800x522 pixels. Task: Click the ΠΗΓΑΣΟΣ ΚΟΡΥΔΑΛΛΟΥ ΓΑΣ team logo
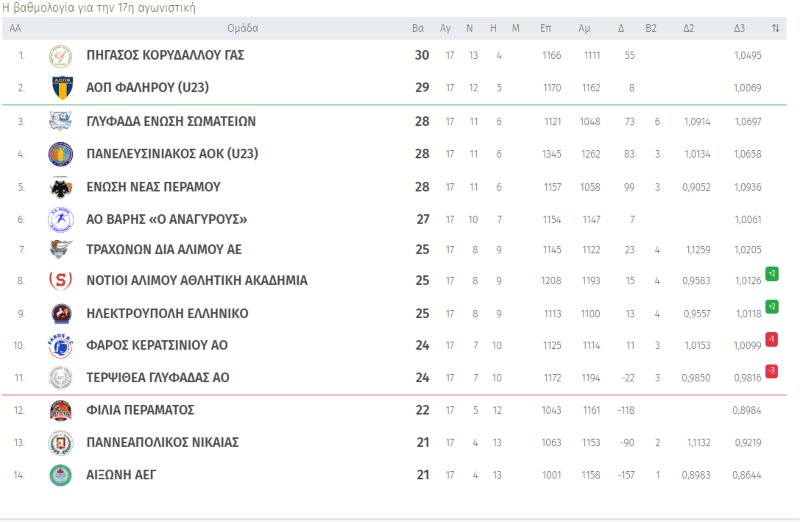(60, 56)
